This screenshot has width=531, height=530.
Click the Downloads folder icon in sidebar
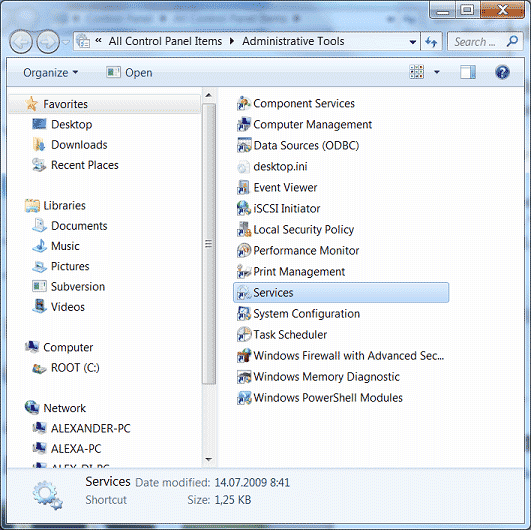coord(39,145)
